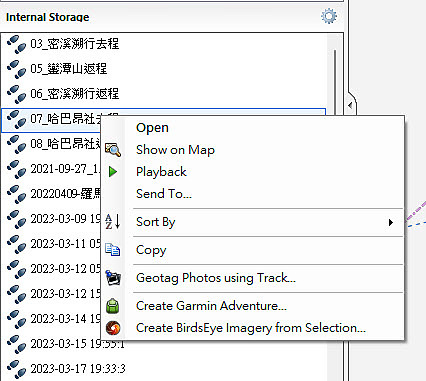Choose Create BirdsEye Imagery from Selection...
426x381 pixels.
(251, 328)
